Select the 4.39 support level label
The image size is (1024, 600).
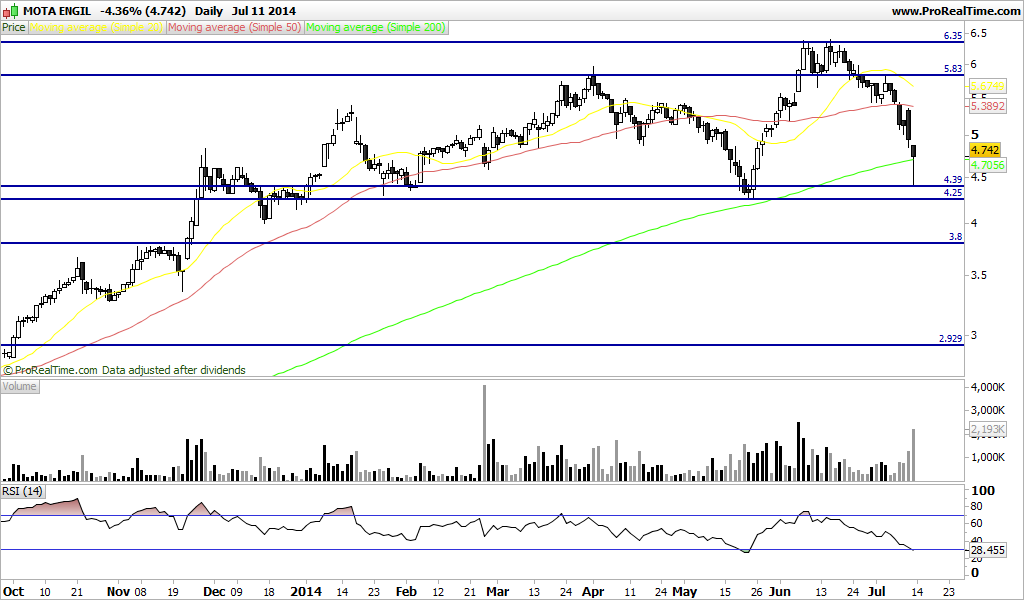pyautogui.click(x=953, y=179)
